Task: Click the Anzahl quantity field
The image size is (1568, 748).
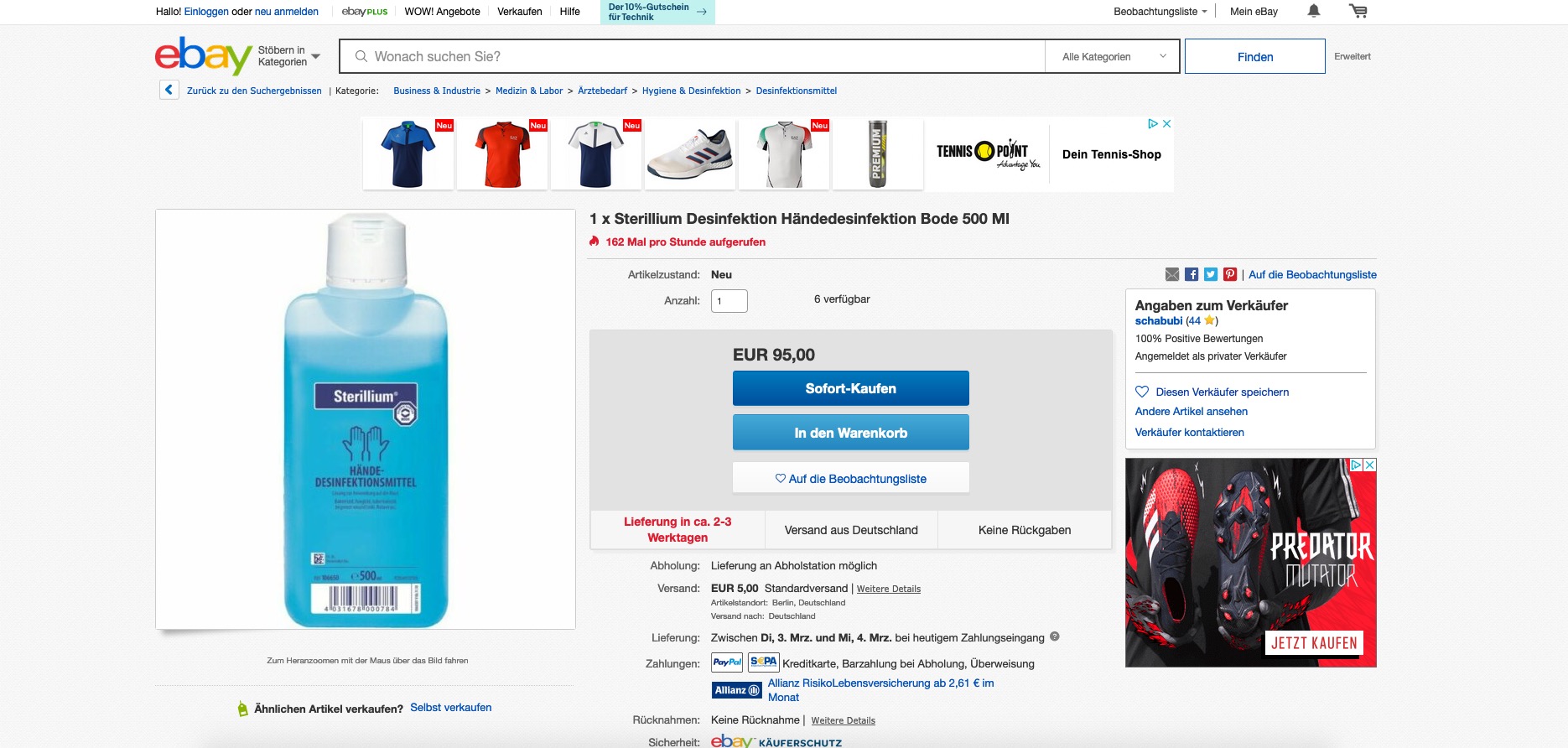Action: [729, 301]
